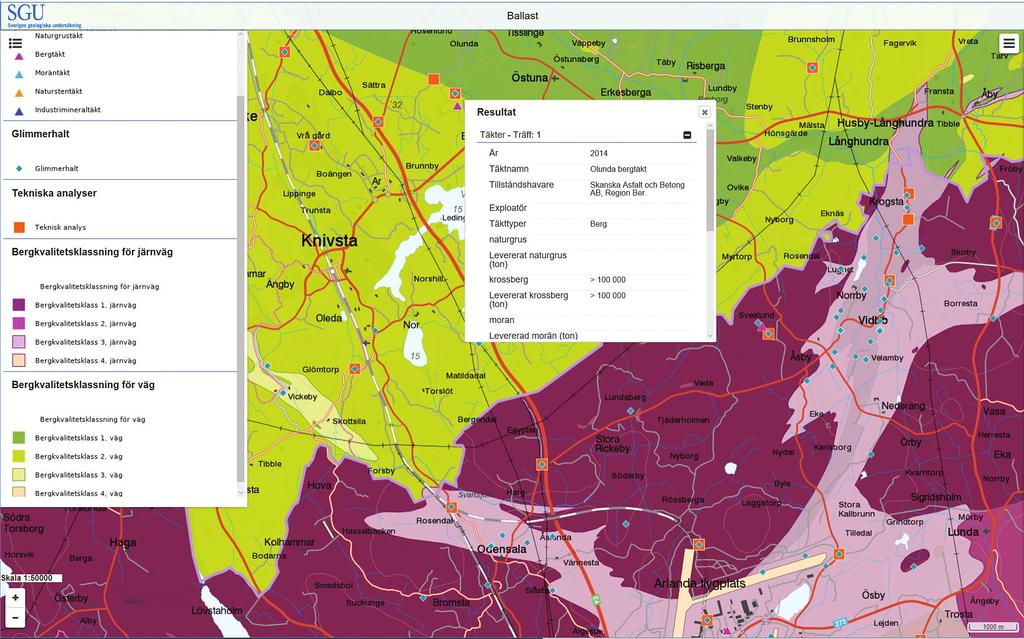Image resolution: width=1024 pixels, height=639 pixels.
Task: Click the legend panel vertical scrollbar
Action: 240,287
